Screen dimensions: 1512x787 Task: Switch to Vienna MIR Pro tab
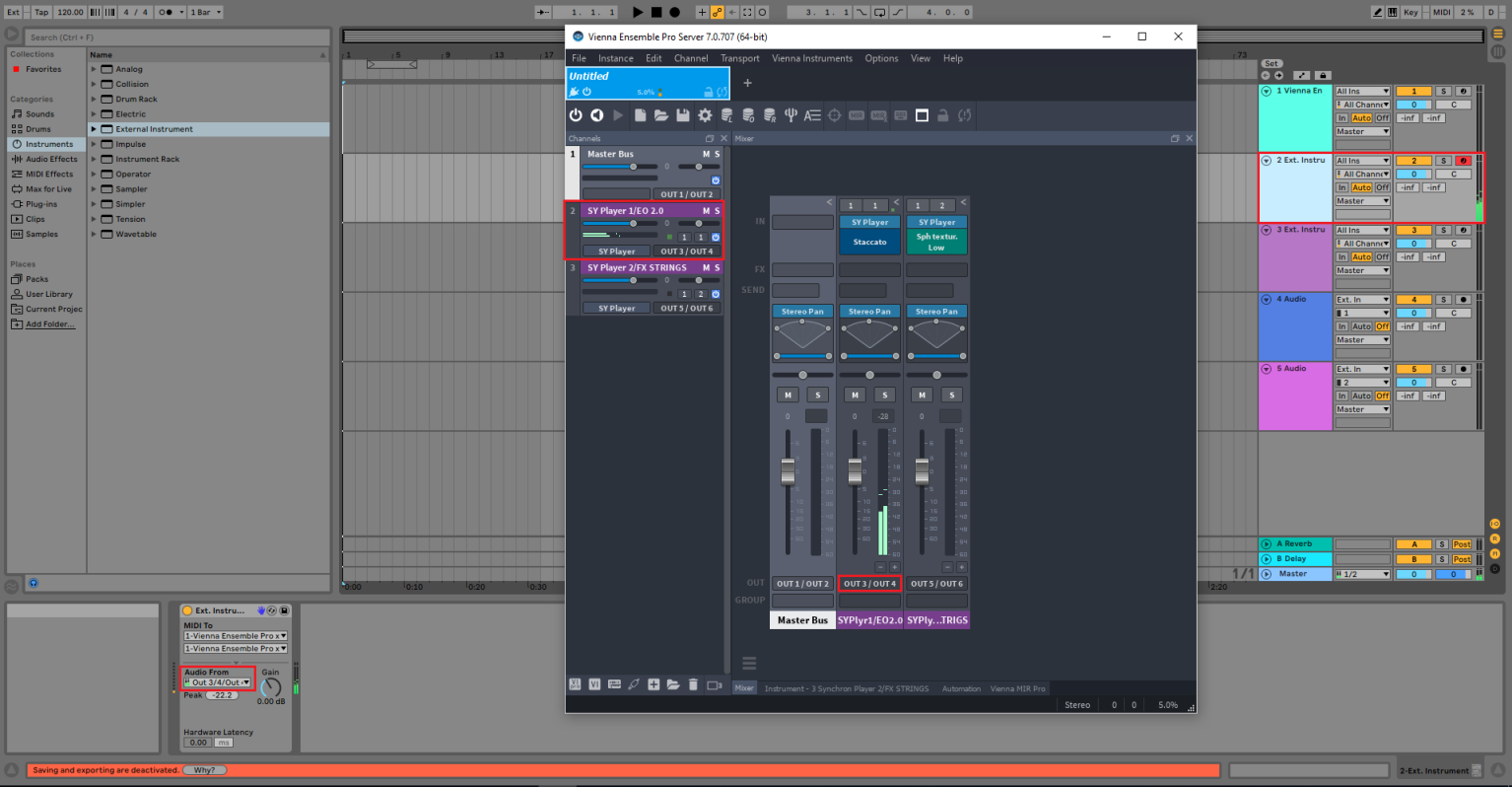[1018, 688]
